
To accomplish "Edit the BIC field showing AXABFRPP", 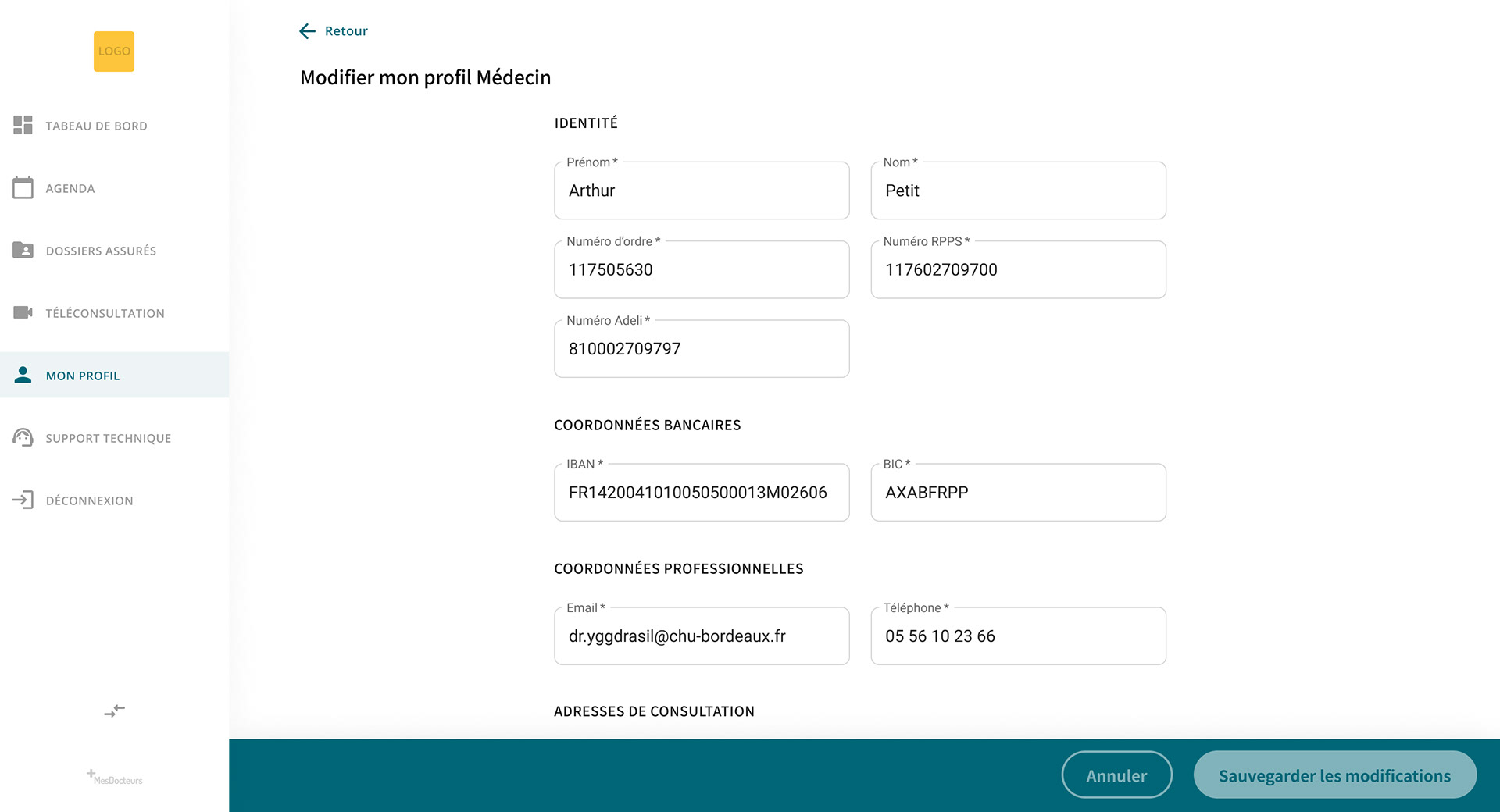I will (1018, 493).
